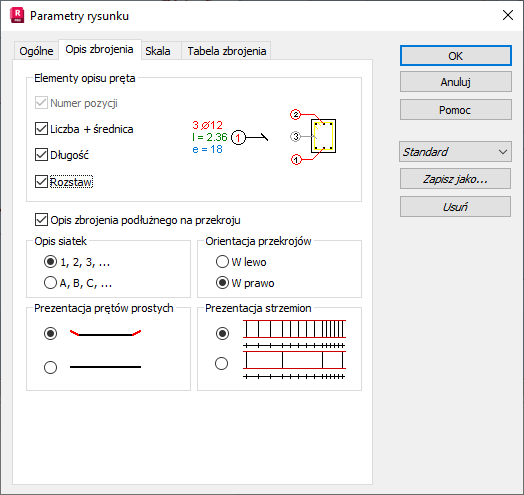Image resolution: width=524 pixels, height=495 pixels.
Task: Click the cross-section preview with numbered bars
Action: tap(313, 137)
